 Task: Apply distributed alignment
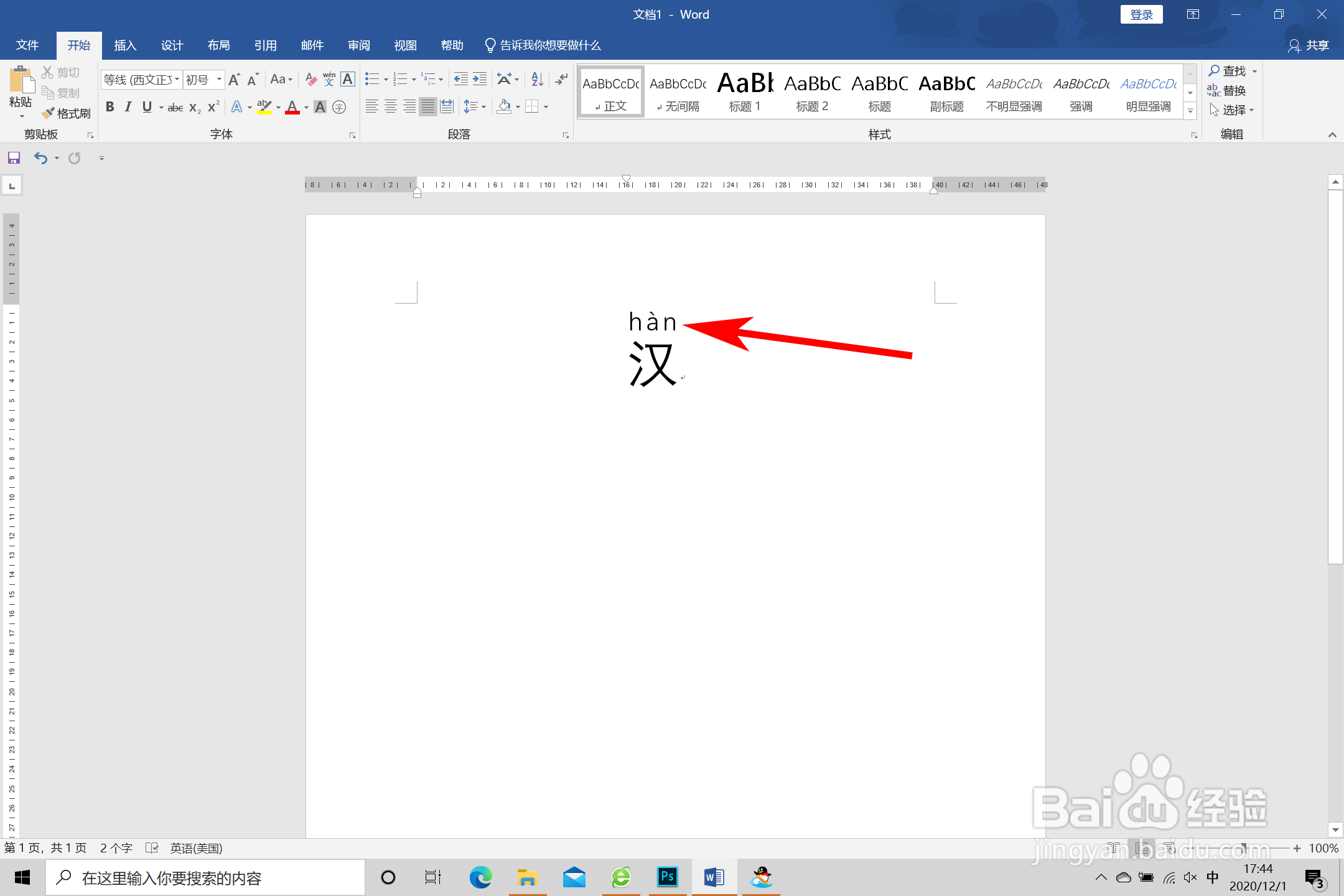tap(447, 107)
